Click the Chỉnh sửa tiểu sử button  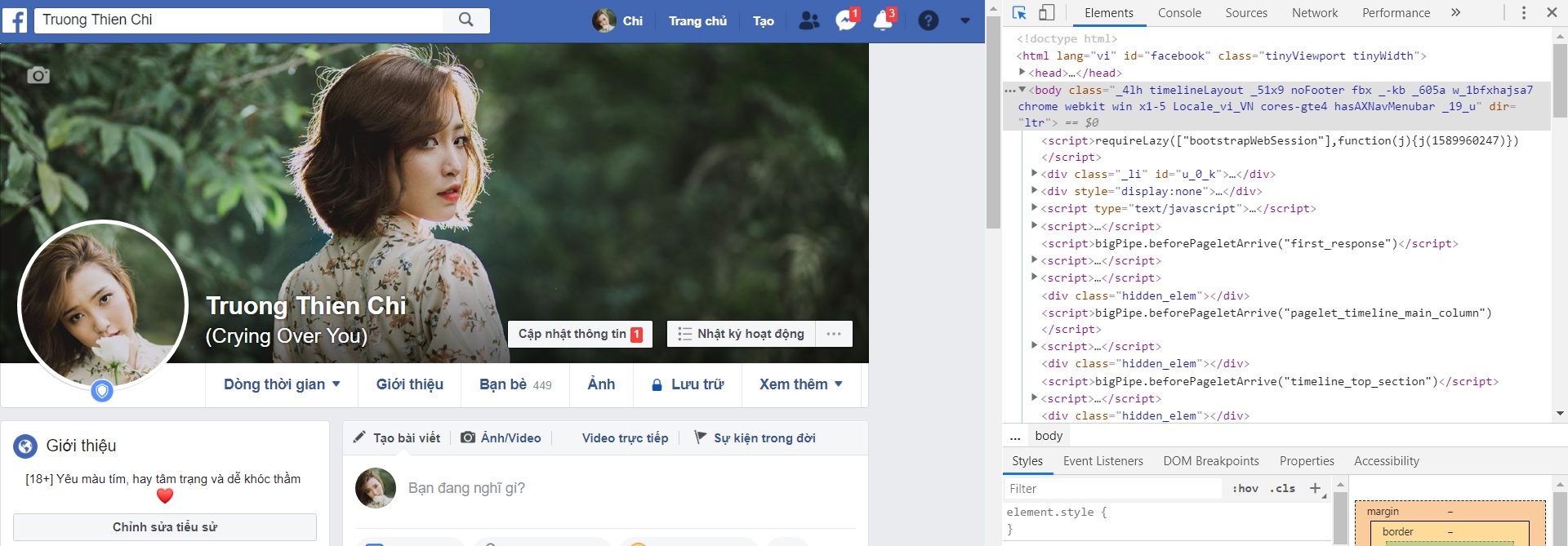pyautogui.click(x=165, y=527)
